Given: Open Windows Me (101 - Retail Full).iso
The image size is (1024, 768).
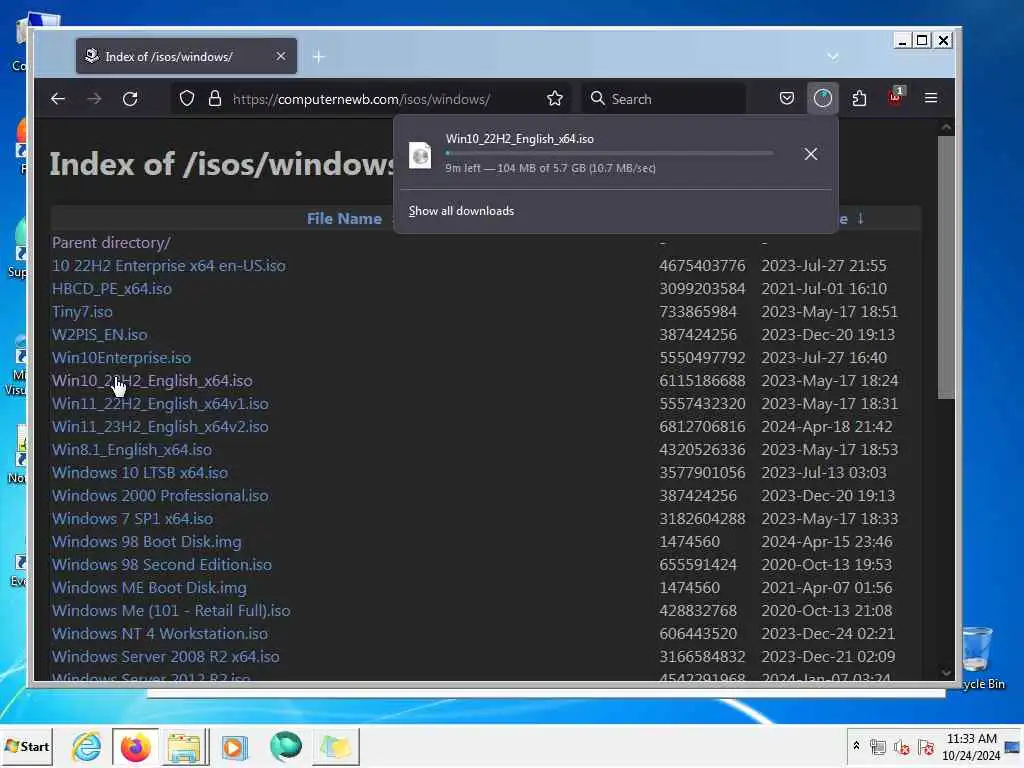Looking at the screenshot, I should 171,611.
